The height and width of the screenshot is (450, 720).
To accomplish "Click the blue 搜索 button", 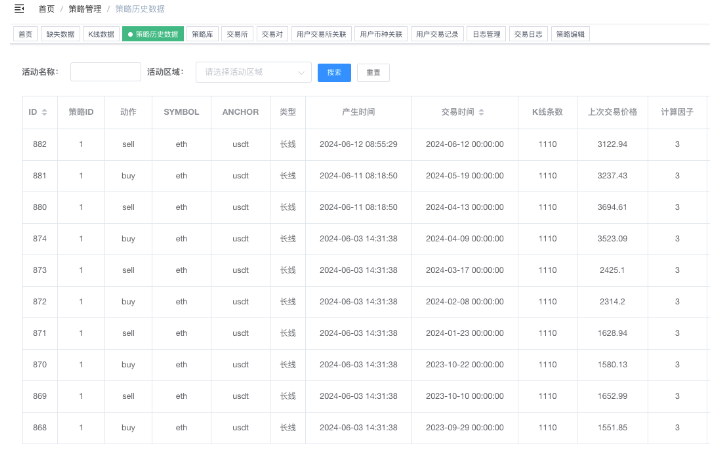I will tap(334, 73).
